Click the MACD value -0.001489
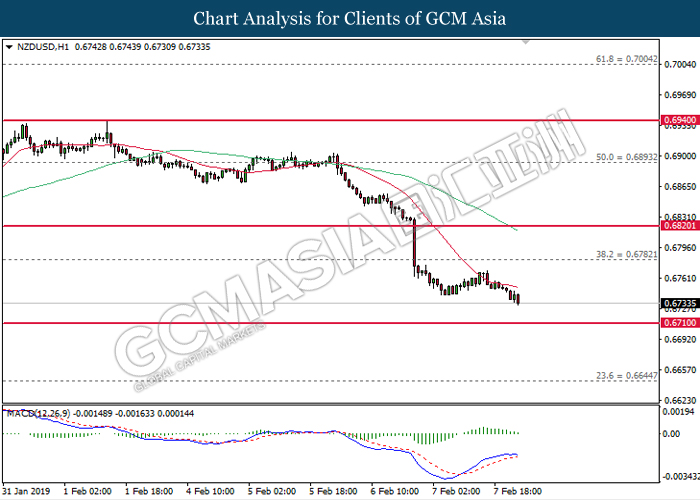 93,414
